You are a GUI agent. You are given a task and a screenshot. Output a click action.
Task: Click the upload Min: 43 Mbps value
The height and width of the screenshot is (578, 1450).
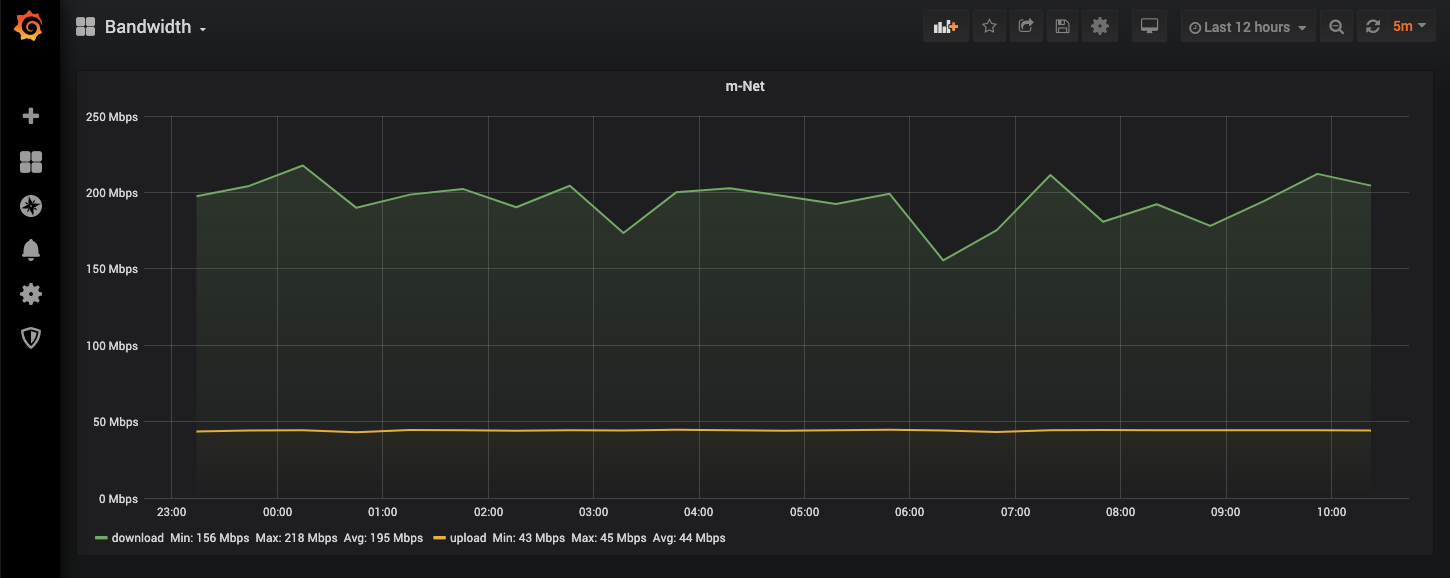coord(529,538)
